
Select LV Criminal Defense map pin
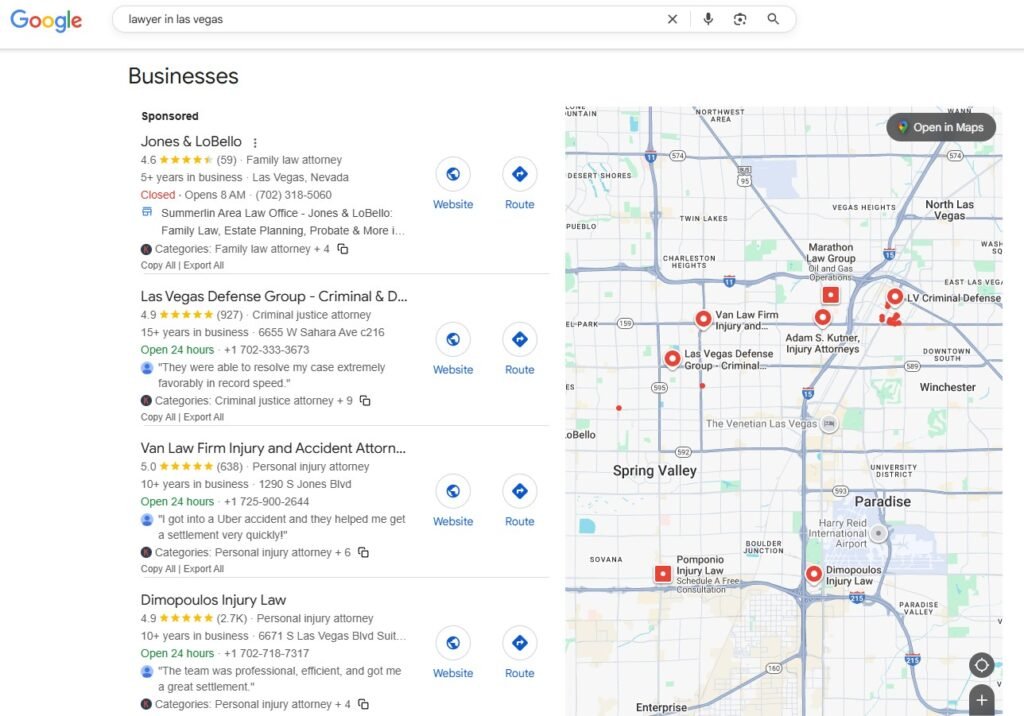[x=895, y=297]
